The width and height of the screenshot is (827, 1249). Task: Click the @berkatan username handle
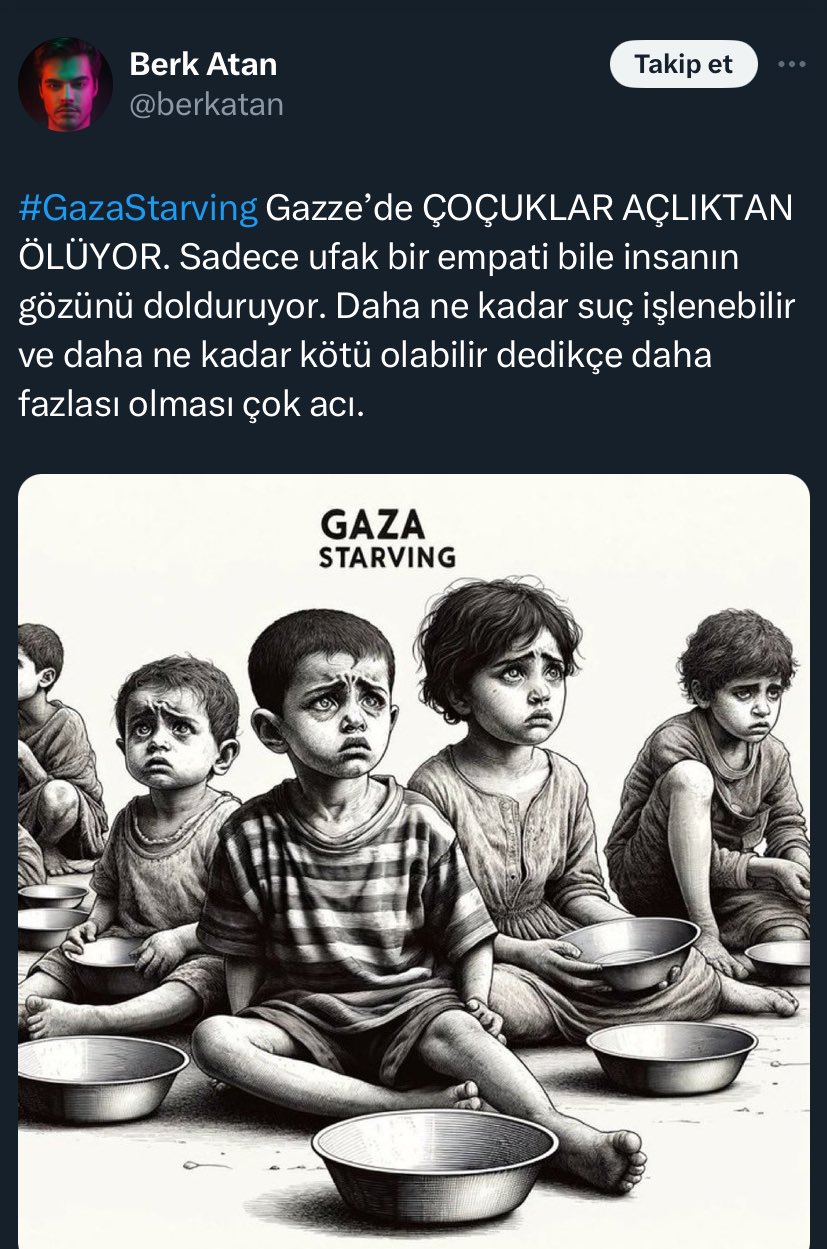206,104
